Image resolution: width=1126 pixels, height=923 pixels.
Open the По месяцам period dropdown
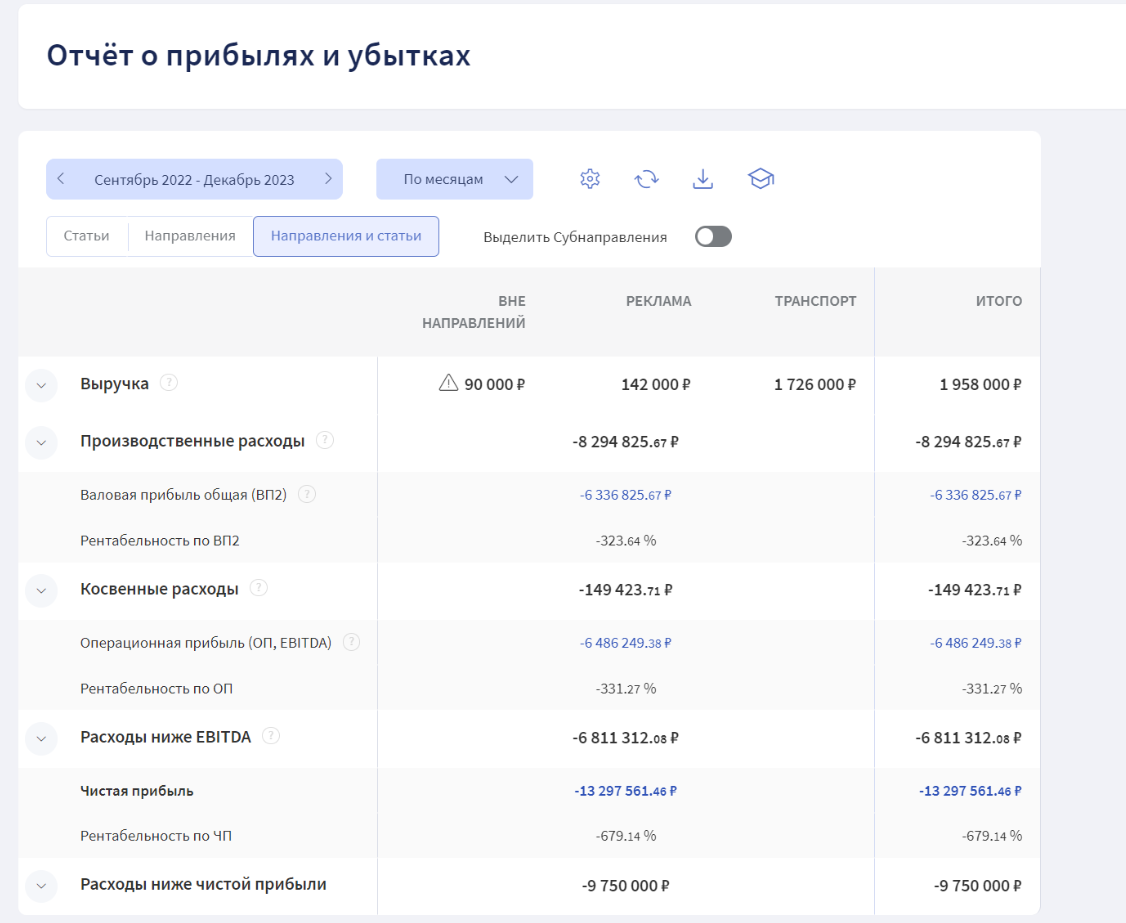point(455,179)
